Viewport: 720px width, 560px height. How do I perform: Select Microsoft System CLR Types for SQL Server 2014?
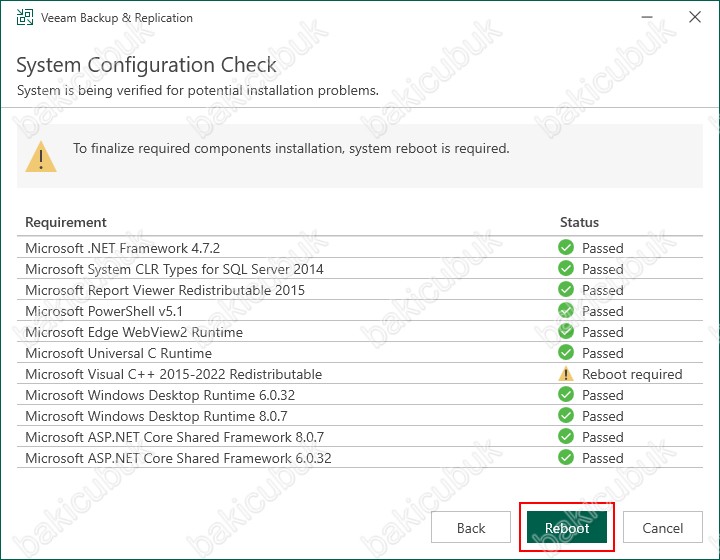(x=174, y=269)
